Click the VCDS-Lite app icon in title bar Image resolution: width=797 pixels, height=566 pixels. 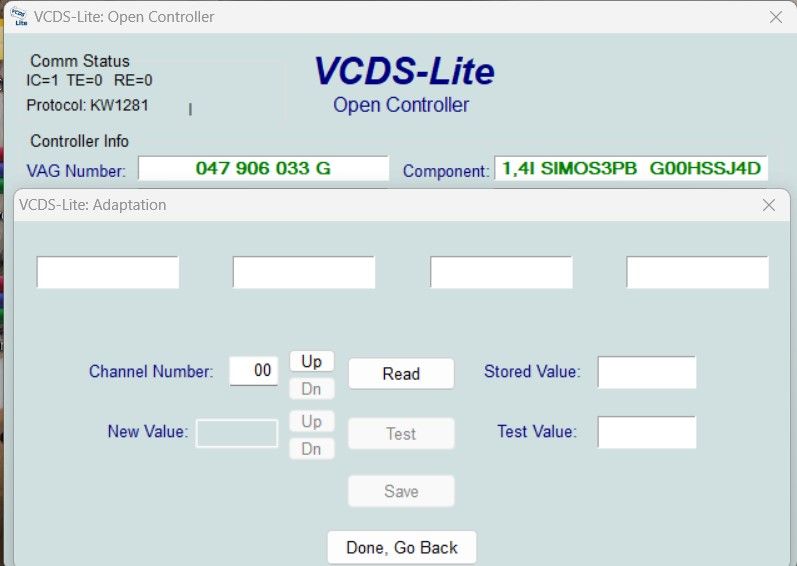19,16
